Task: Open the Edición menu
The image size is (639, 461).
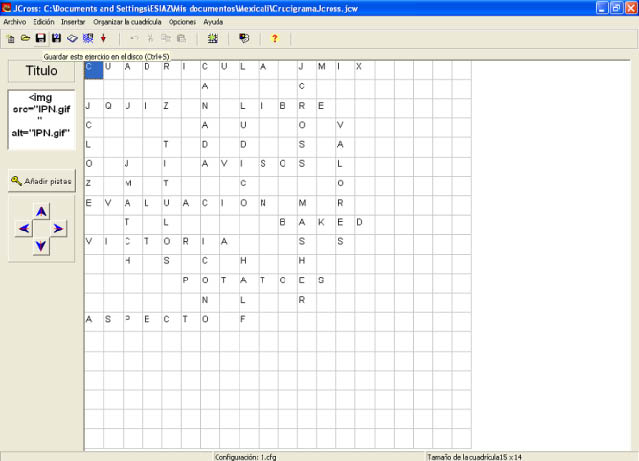Action: 44,22
